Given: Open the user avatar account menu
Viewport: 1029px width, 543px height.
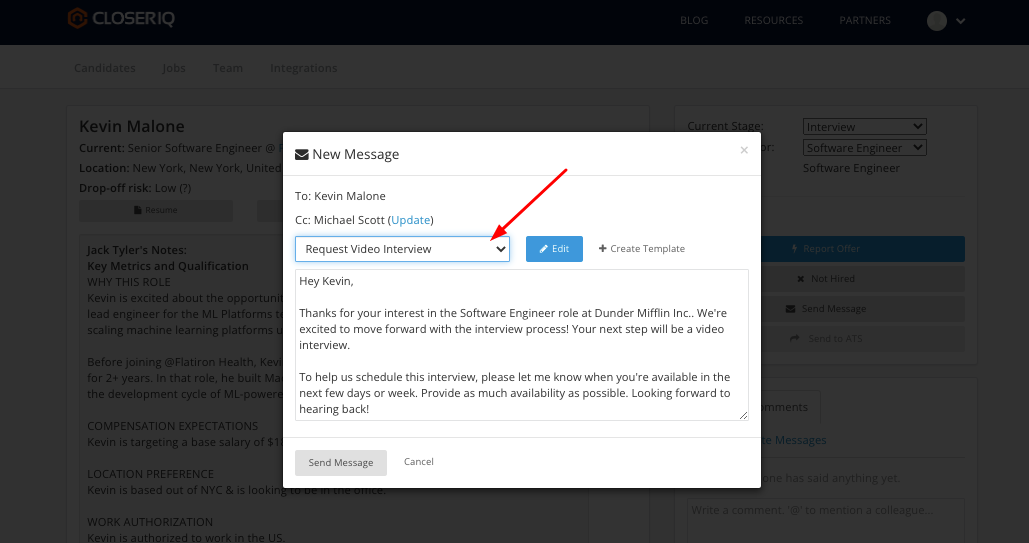Looking at the screenshot, I should (945, 20).
